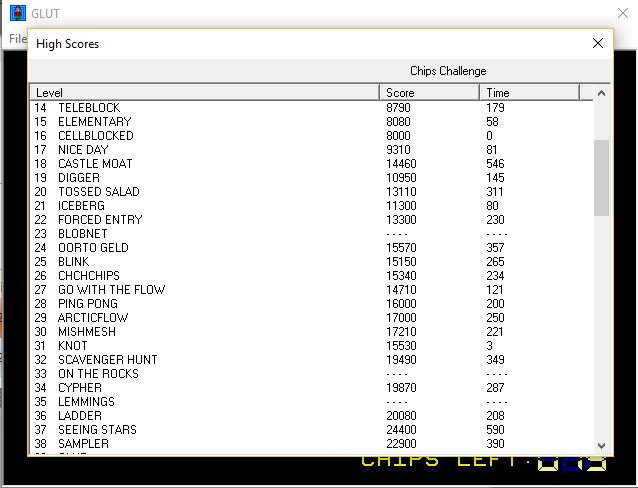Close the GLUT main window

click(x=621, y=13)
